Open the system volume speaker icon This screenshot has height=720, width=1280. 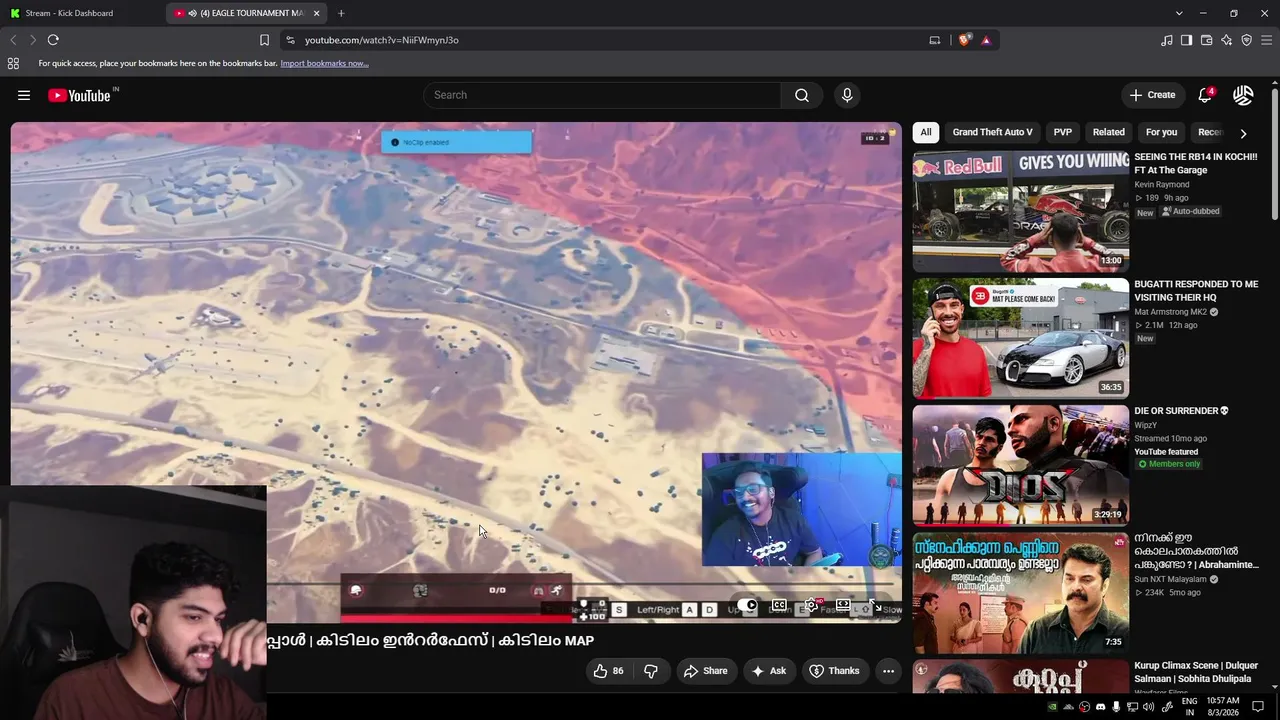[x=1148, y=707]
